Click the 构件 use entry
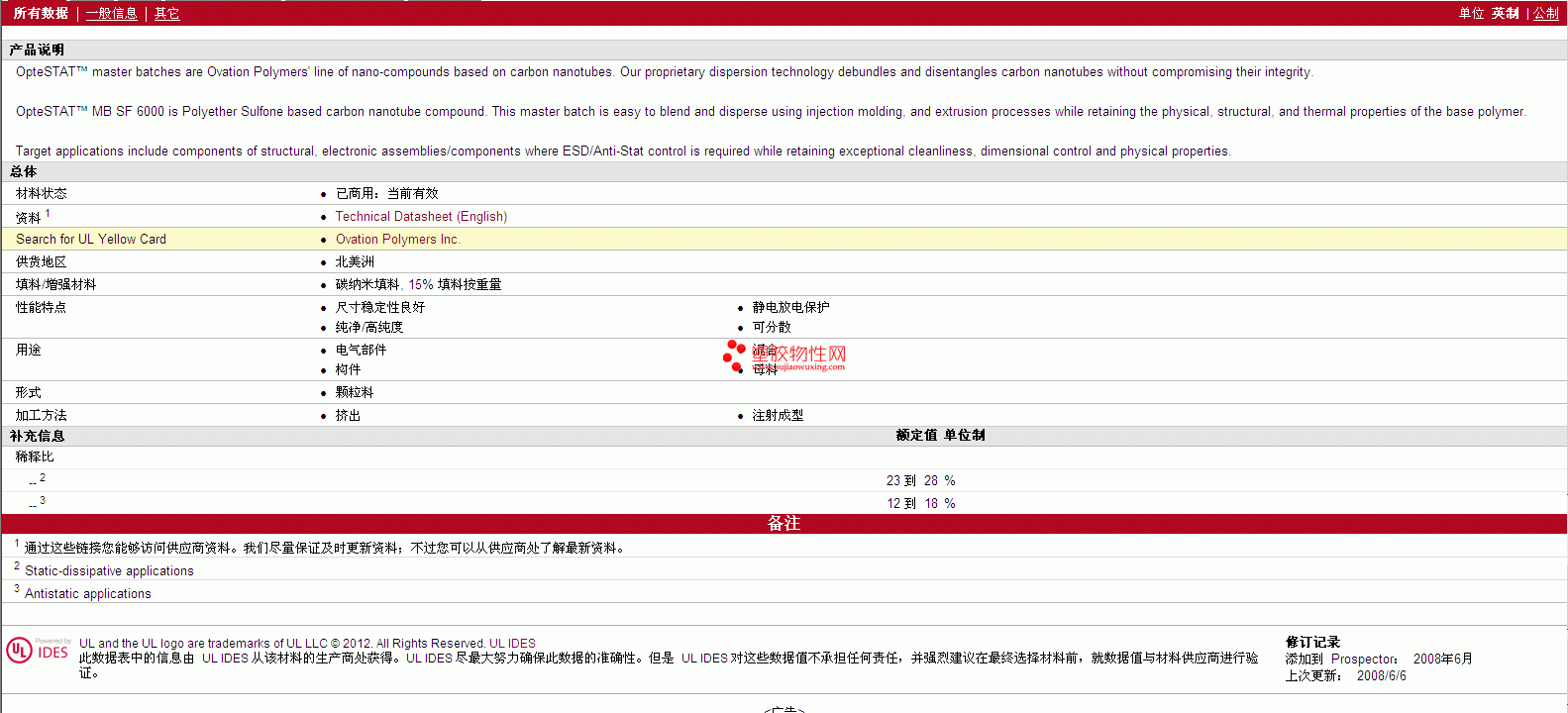The width and height of the screenshot is (1568, 713). pos(348,369)
